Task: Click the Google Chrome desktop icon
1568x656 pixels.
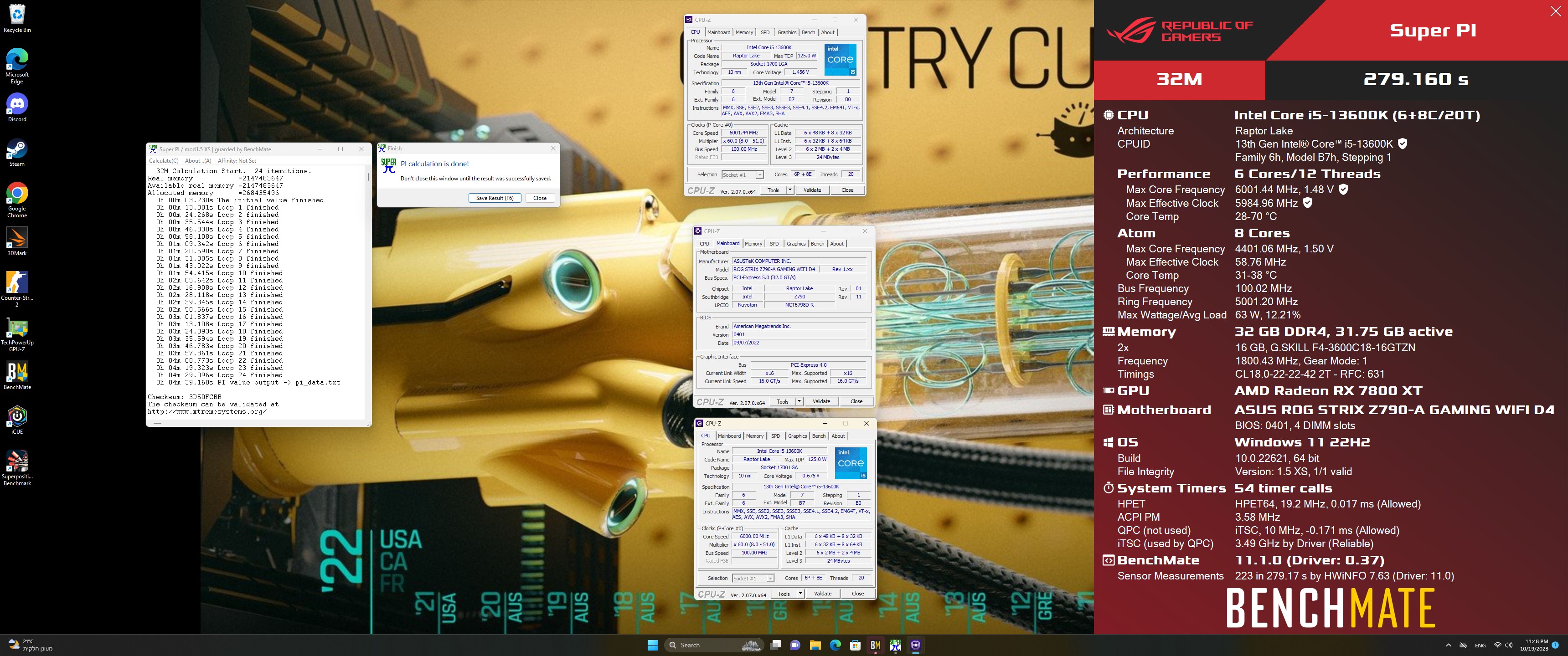Action: point(17,200)
